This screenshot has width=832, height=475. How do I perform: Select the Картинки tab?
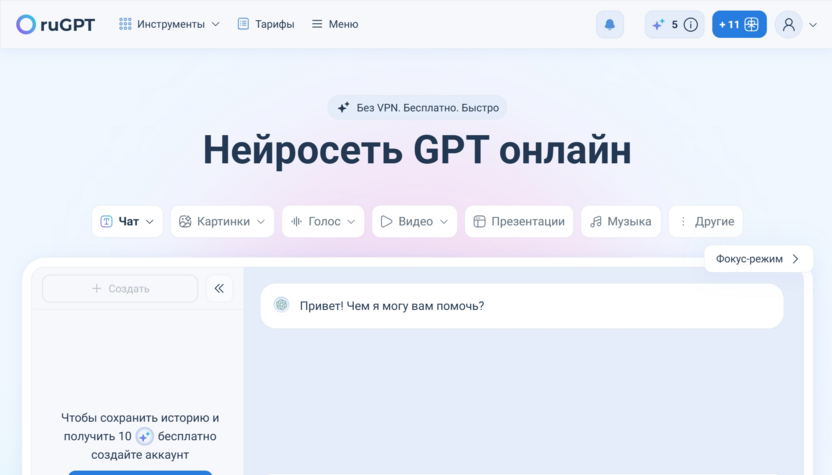click(222, 221)
